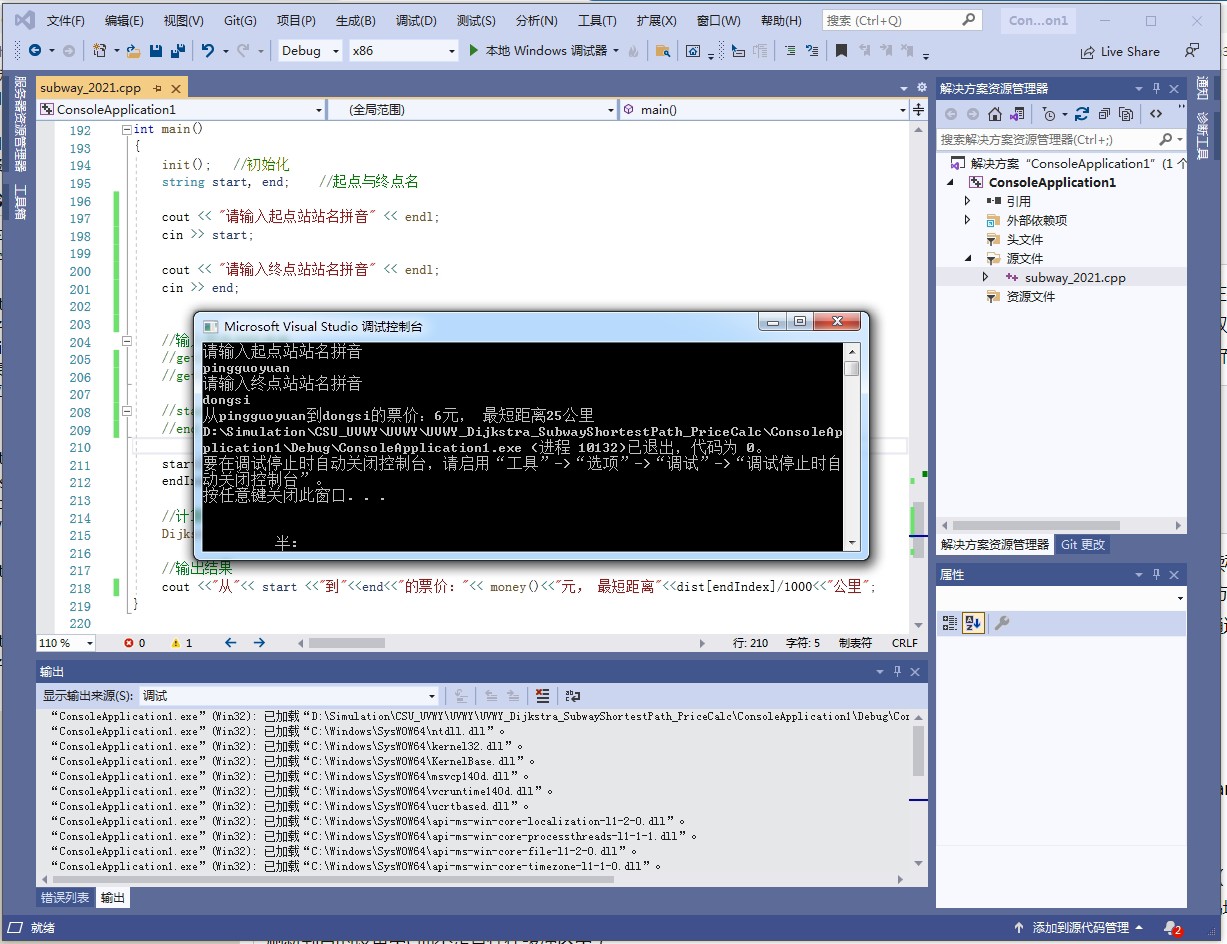Open the 调试(D) menu
The width and height of the screenshot is (1227, 944).
[416, 20]
